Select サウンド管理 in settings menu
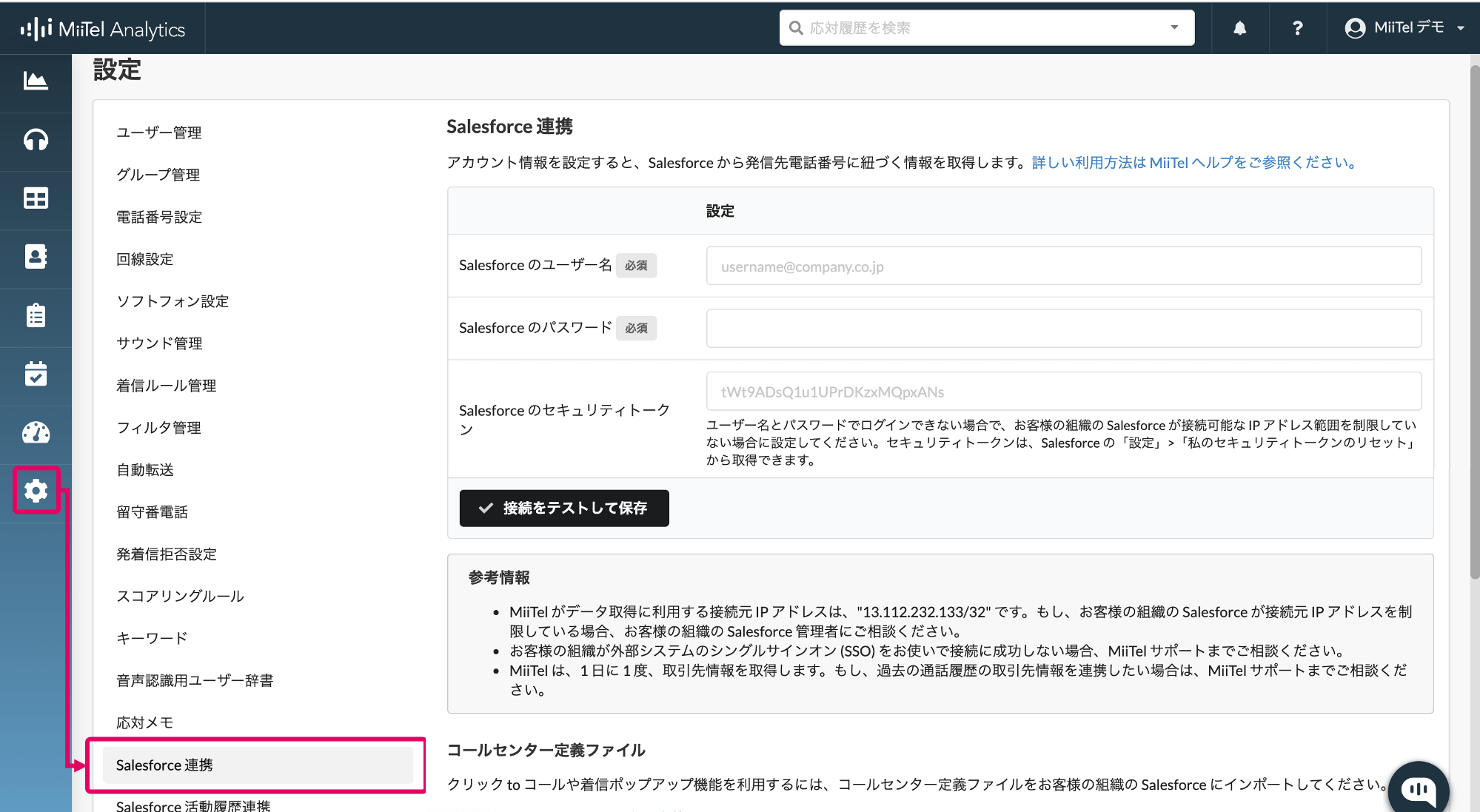 [159, 343]
